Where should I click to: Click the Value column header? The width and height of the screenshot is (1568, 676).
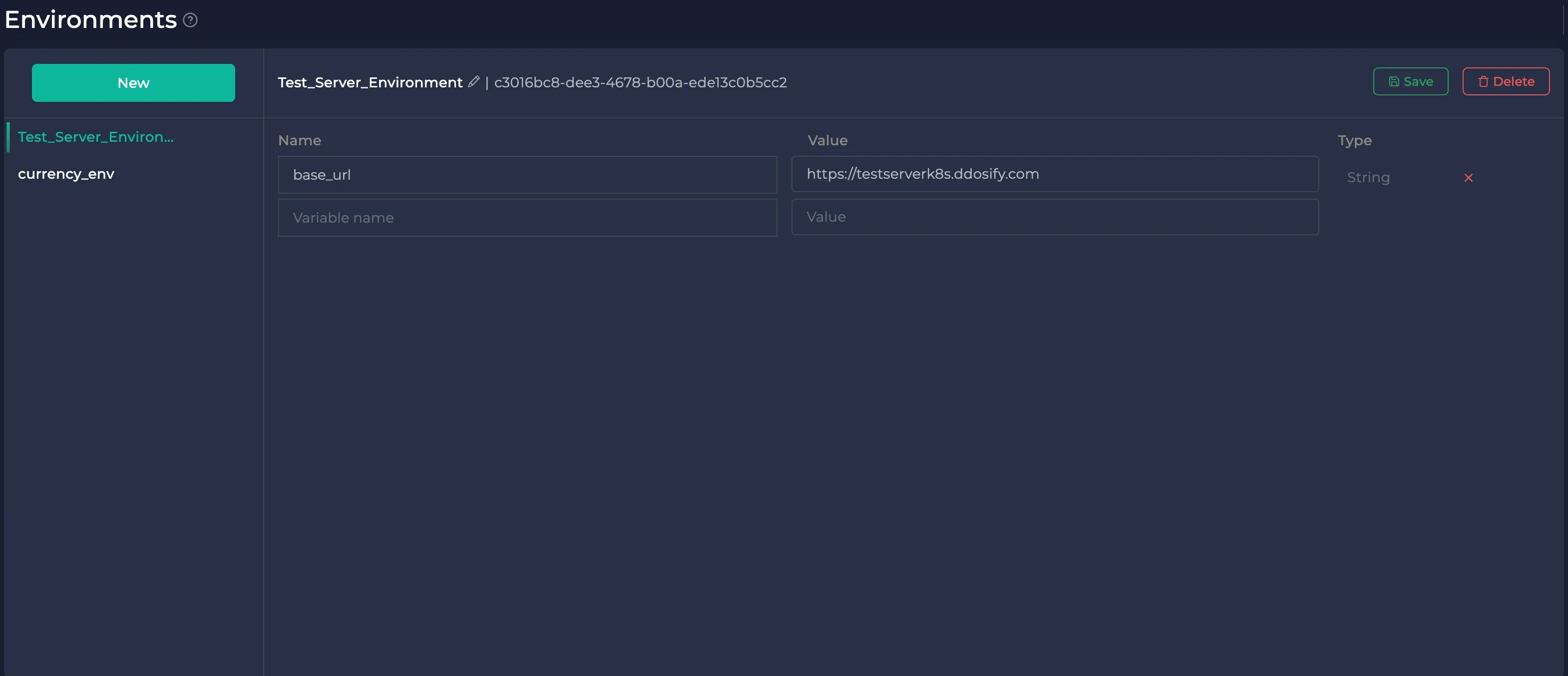826,140
